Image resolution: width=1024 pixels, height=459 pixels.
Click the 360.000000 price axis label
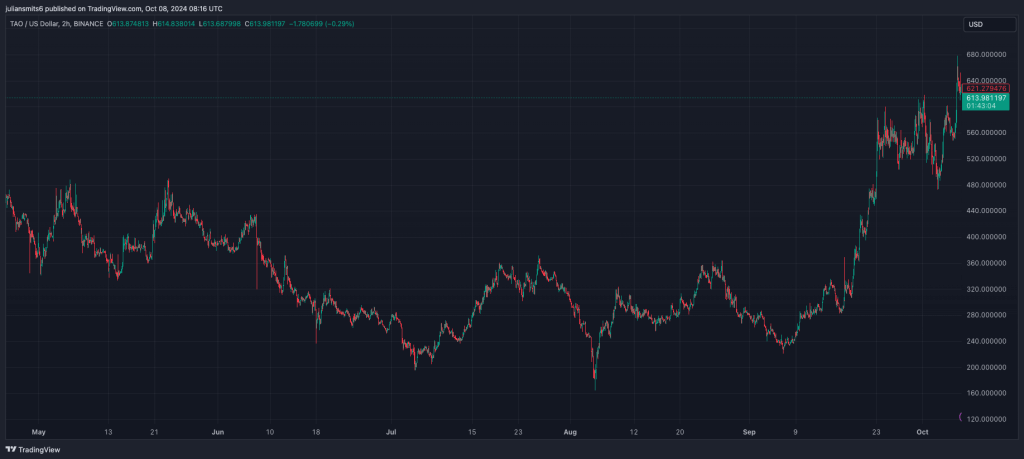tap(987, 263)
